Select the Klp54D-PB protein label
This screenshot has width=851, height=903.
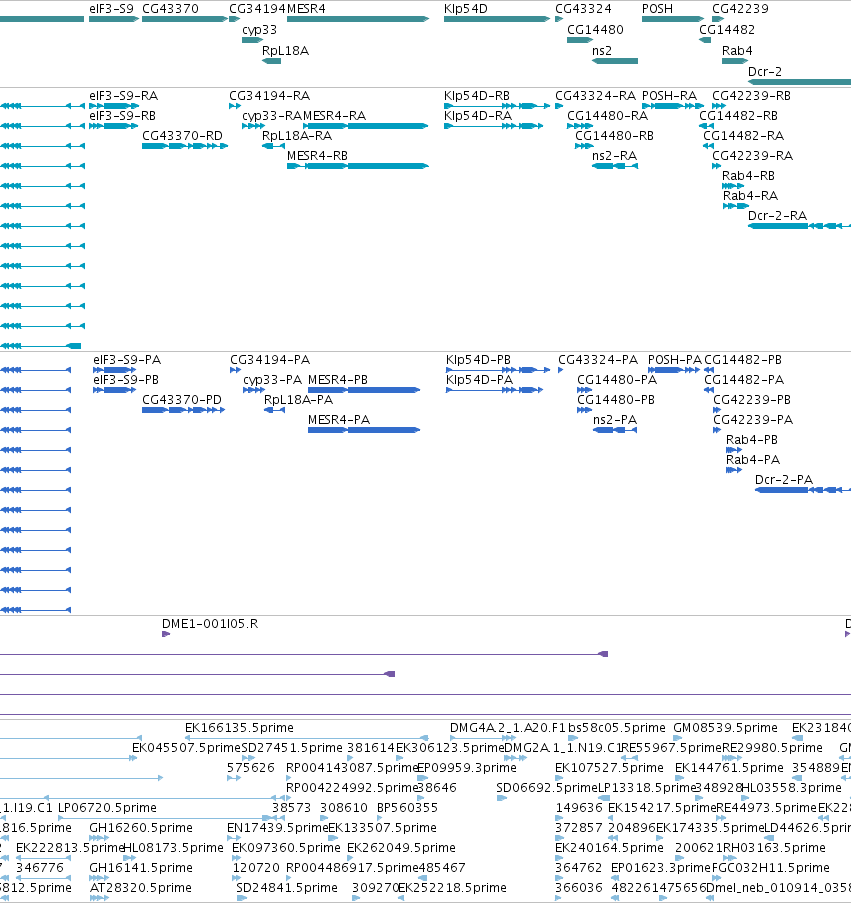click(x=478, y=360)
